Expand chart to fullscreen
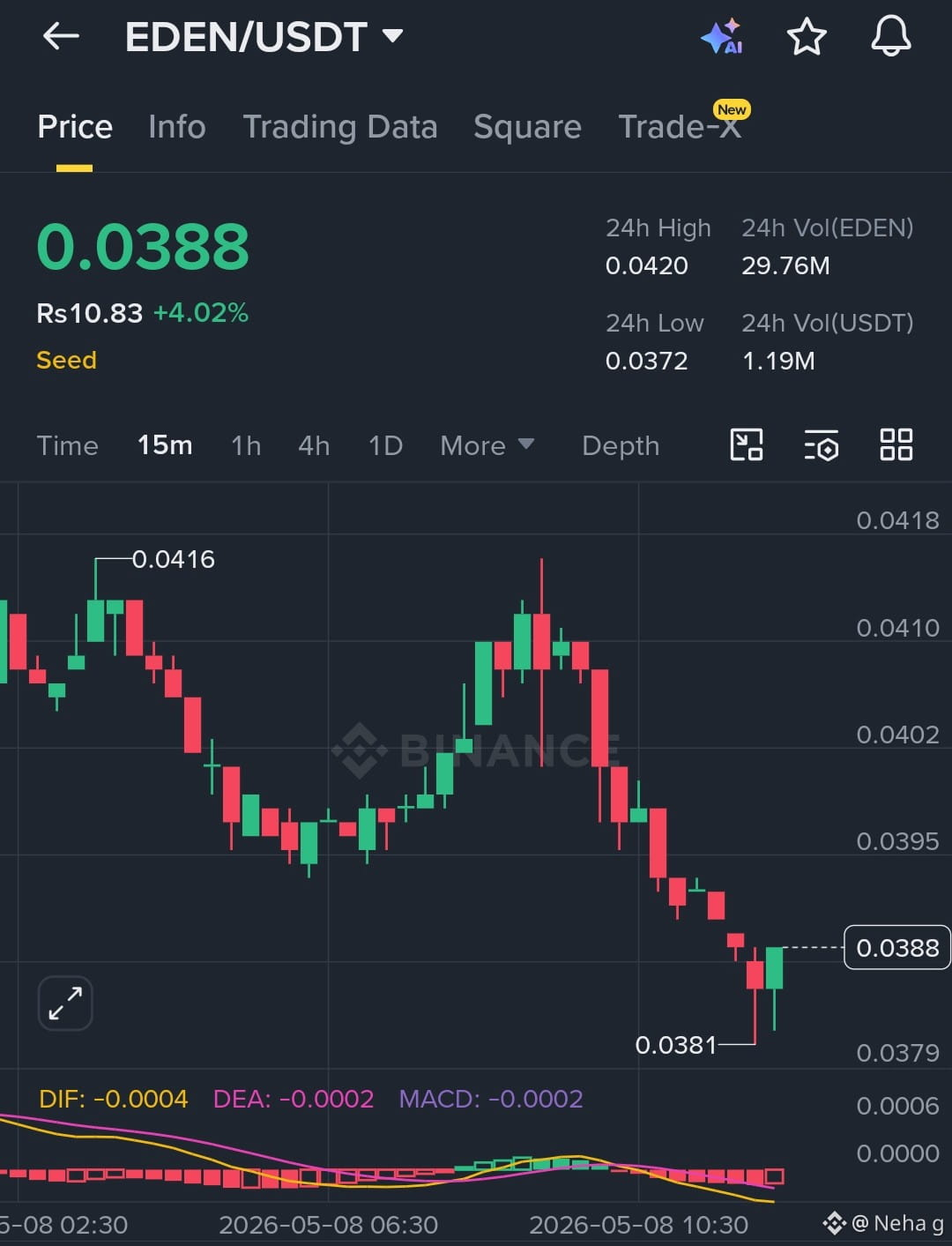 (x=65, y=1003)
